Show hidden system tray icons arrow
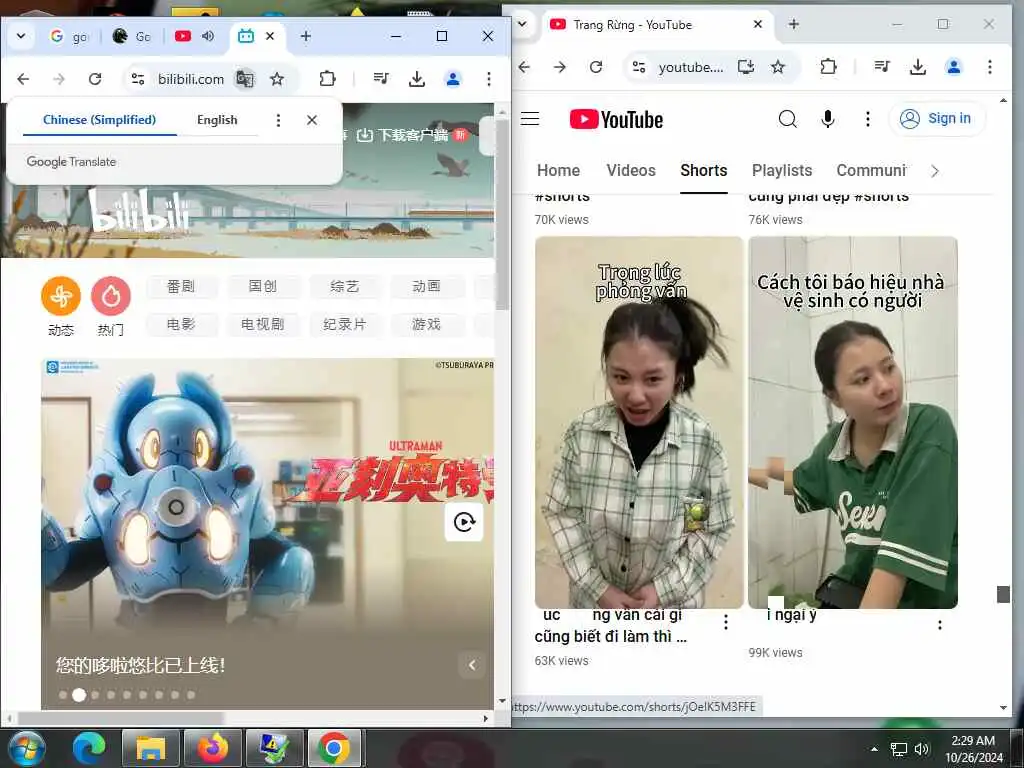The height and width of the screenshot is (768, 1024). point(874,749)
